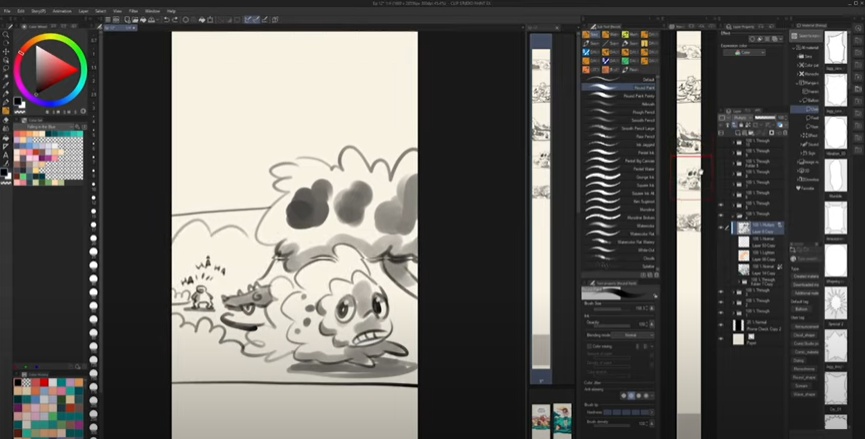The height and width of the screenshot is (439, 865).
Task: Open the Layer menu
Action: click(x=84, y=10)
